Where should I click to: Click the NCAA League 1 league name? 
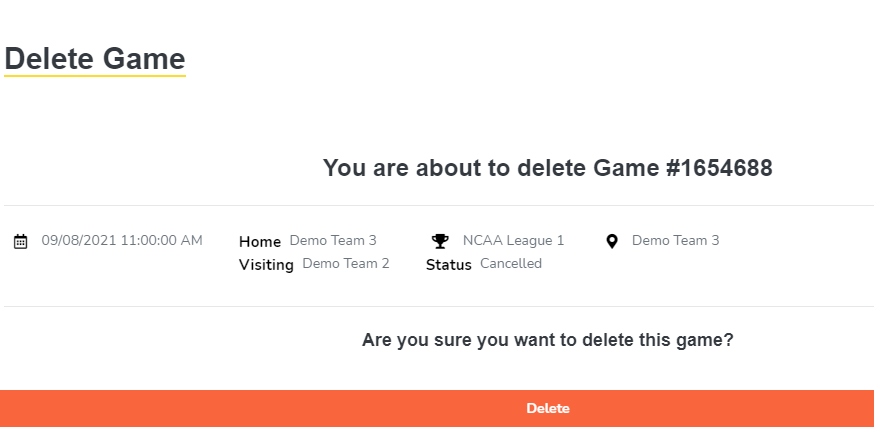[x=513, y=240]
